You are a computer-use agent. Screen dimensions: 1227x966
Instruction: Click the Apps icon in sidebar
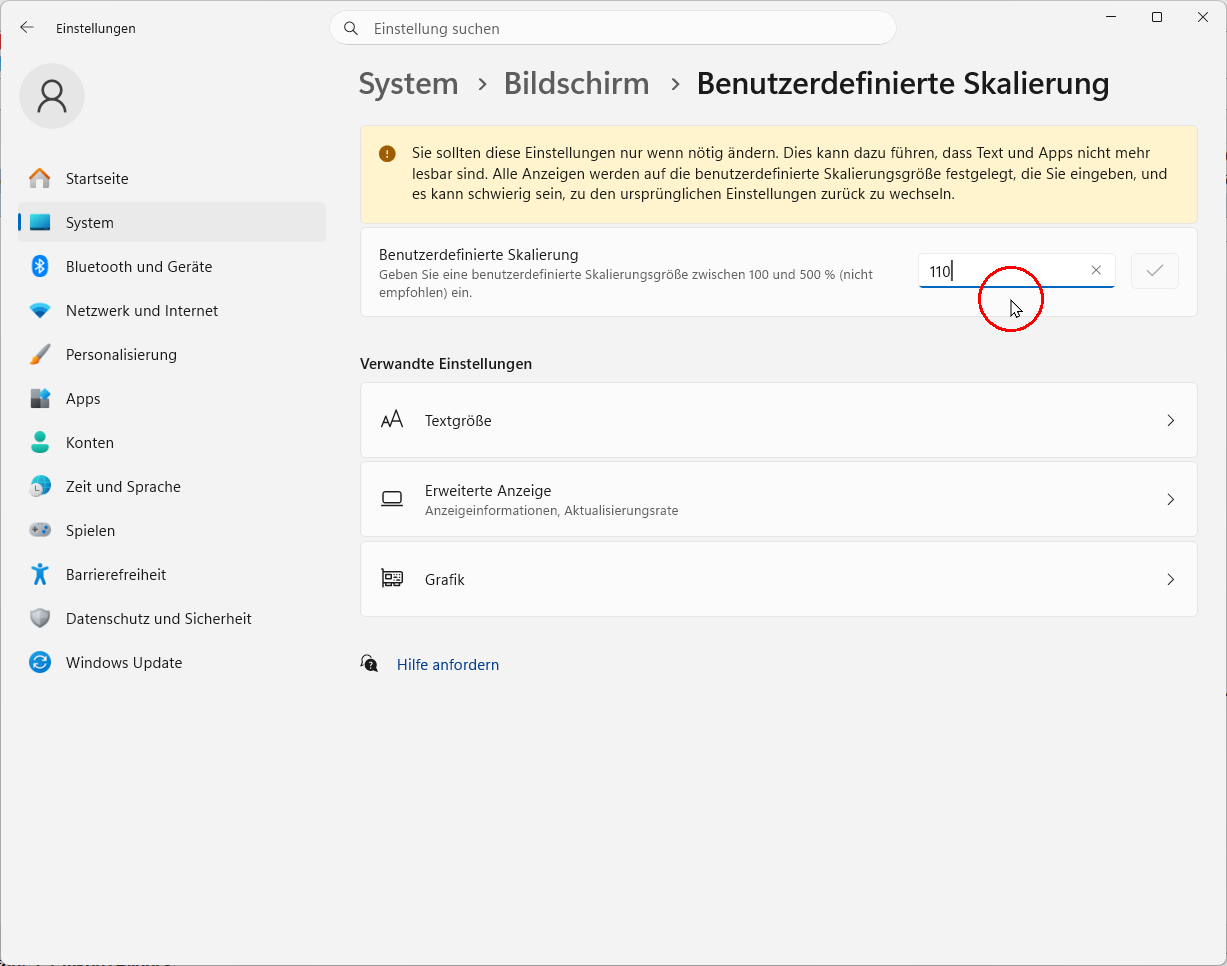click(40, 399)
